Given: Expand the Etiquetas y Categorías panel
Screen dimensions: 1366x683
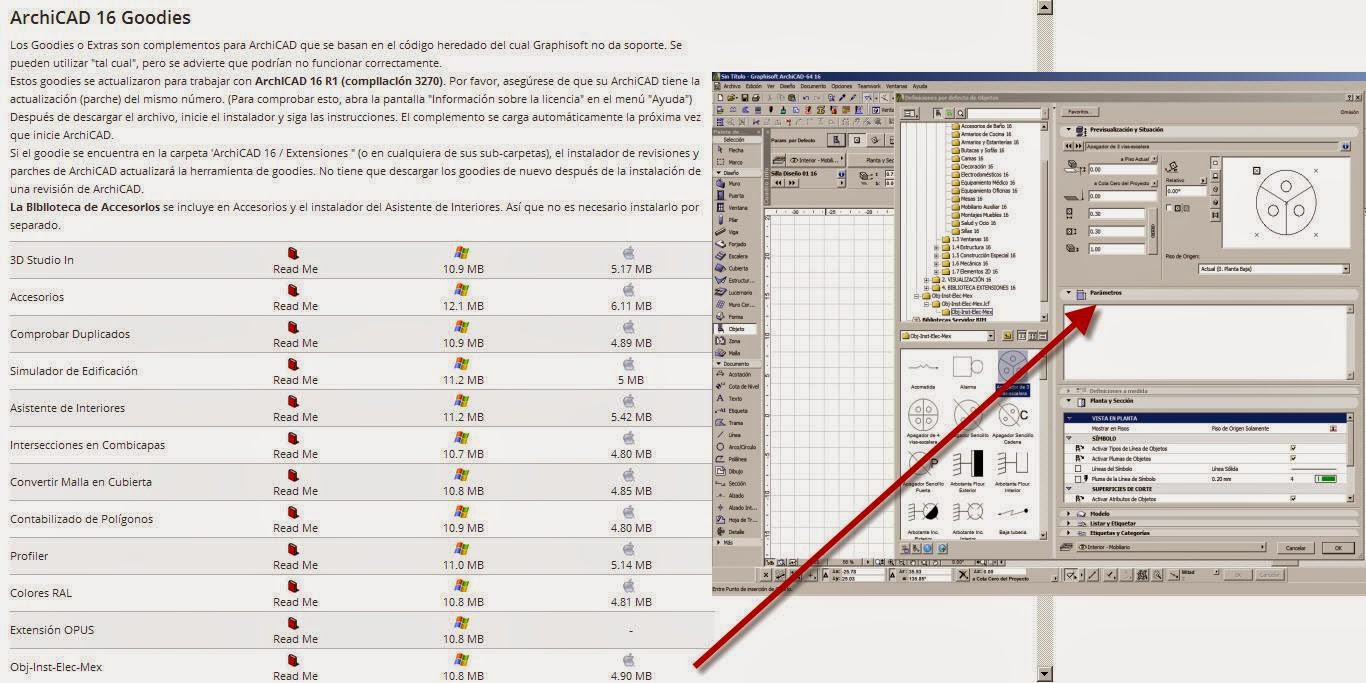Looking at the screenshot, I should 1068,533.
